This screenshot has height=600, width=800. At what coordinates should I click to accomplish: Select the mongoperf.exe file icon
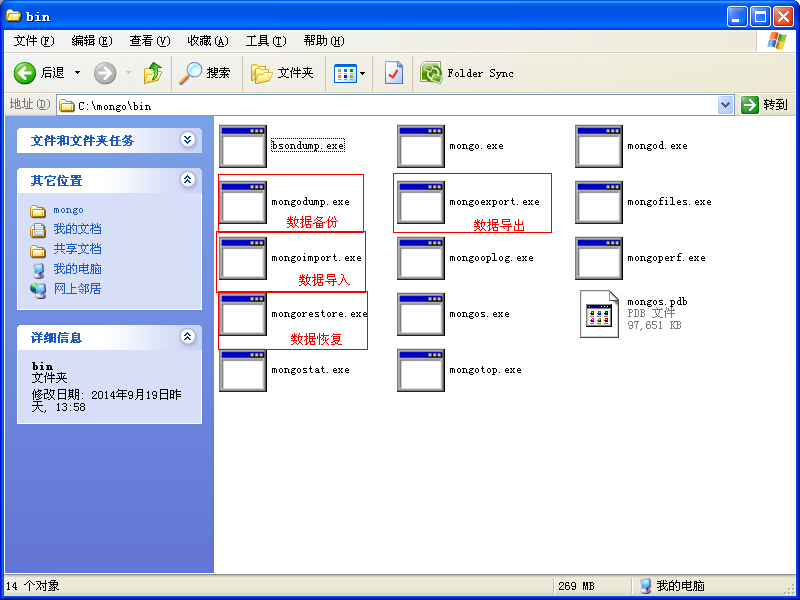pyautogui.click(x=599, y=259)
